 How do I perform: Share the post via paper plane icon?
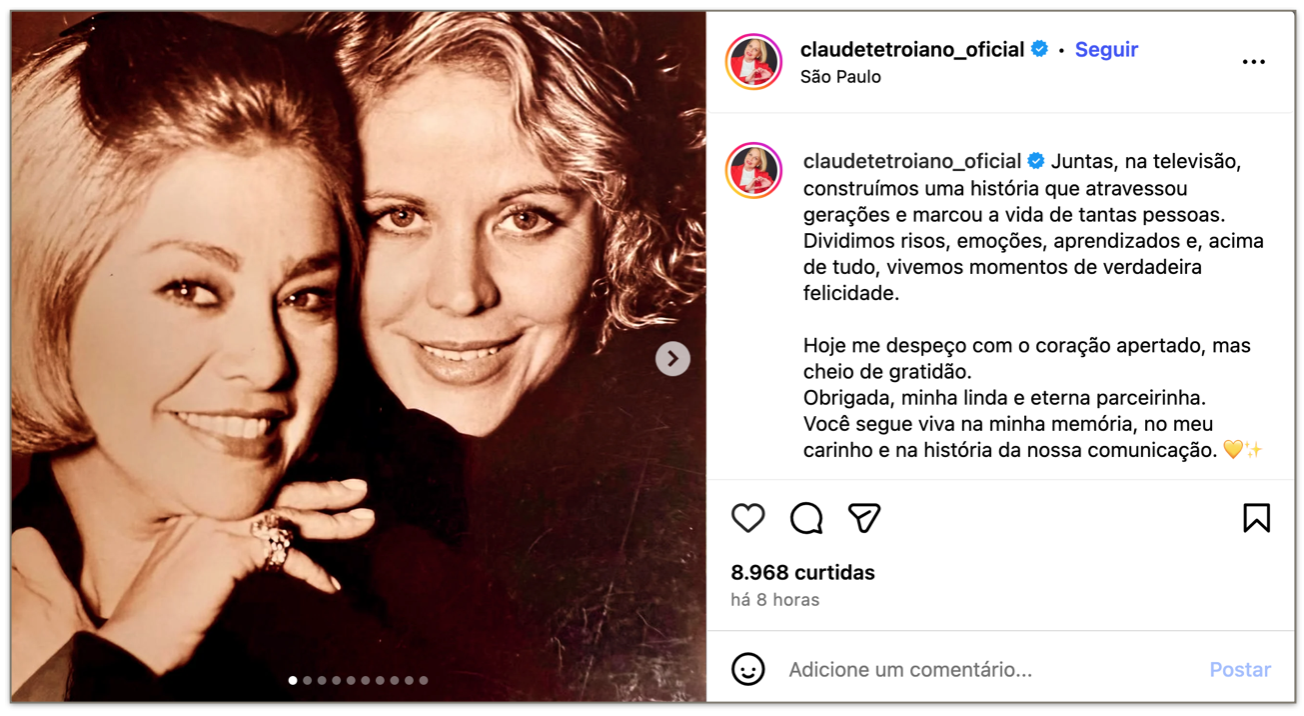[x=864, y=518]
